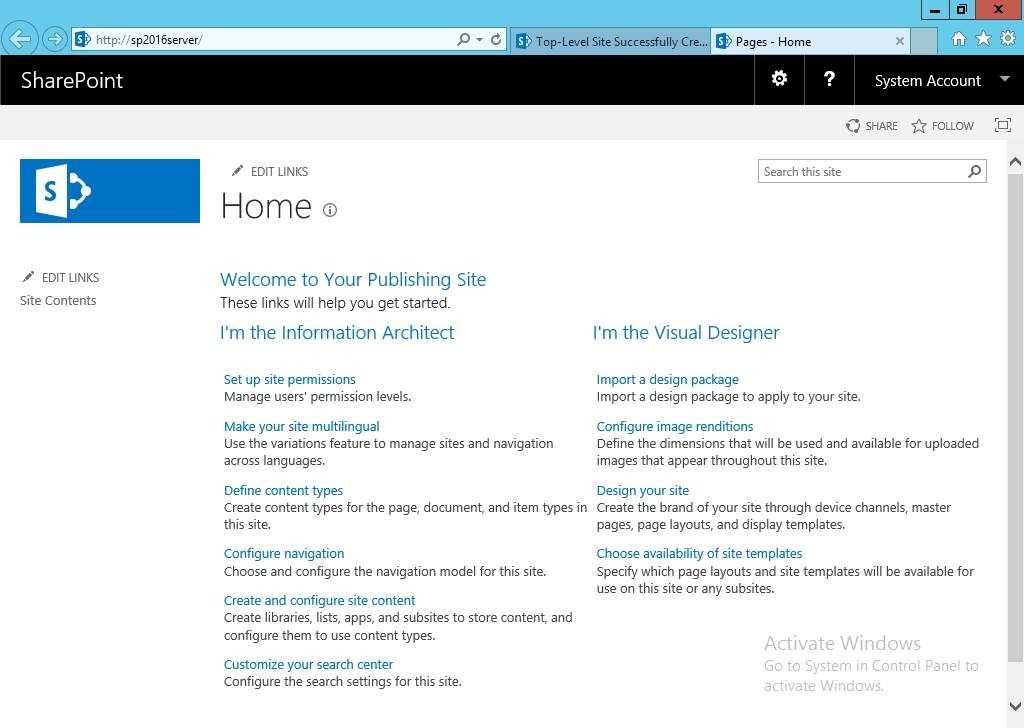This screenshot has height=728, width=1024.
Task: Open Set up site permissions link
Action: coord(289,379)
